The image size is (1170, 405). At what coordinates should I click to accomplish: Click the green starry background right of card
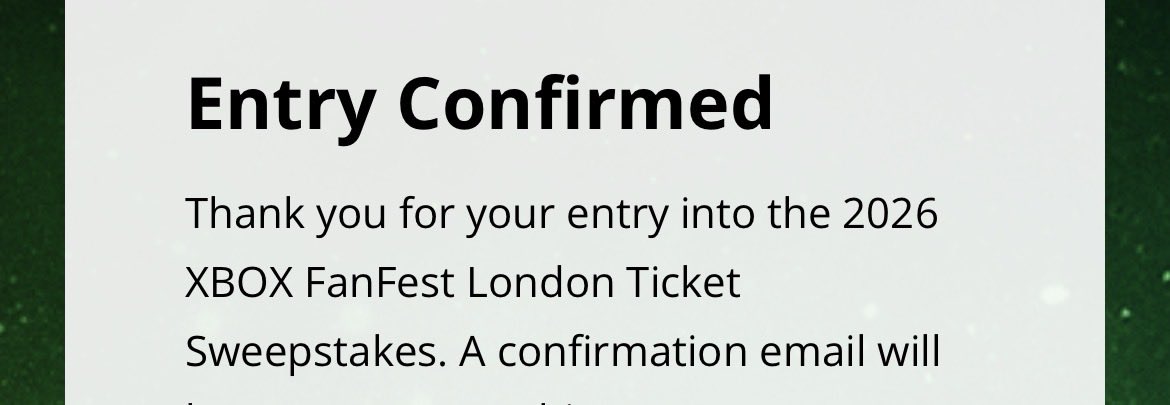pyautogui.click(x=1137, y=202)
